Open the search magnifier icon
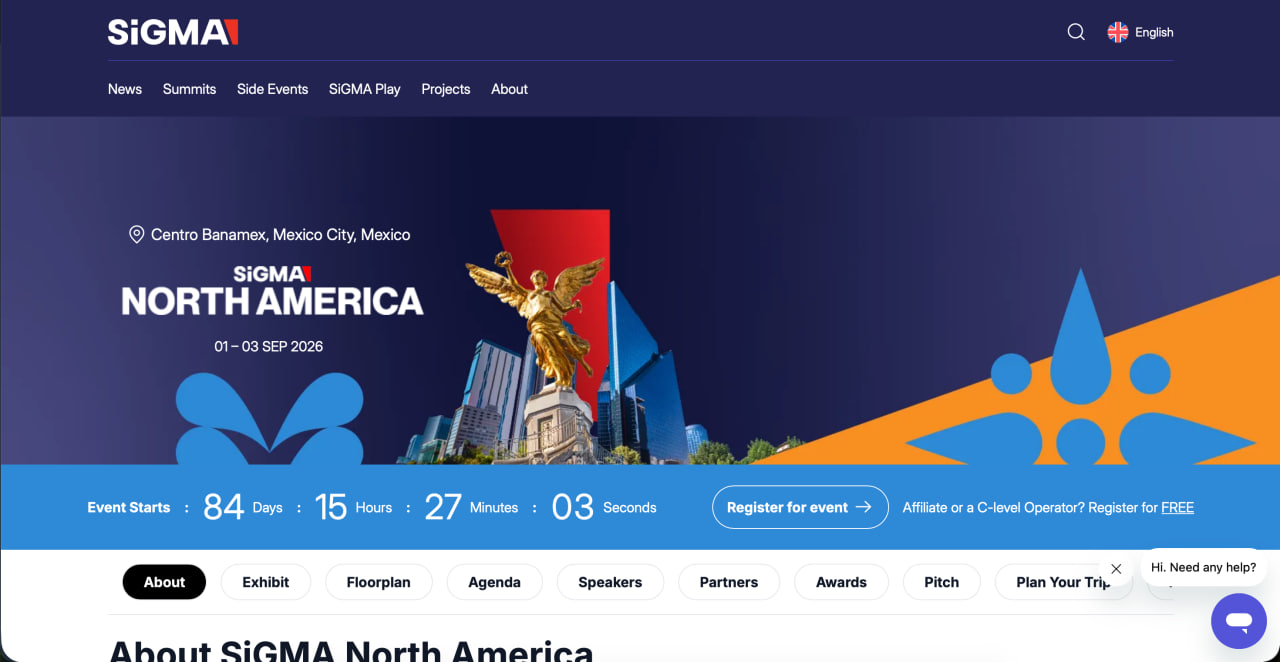Viewport: 1280px width, 662px height. [1076, 32]
